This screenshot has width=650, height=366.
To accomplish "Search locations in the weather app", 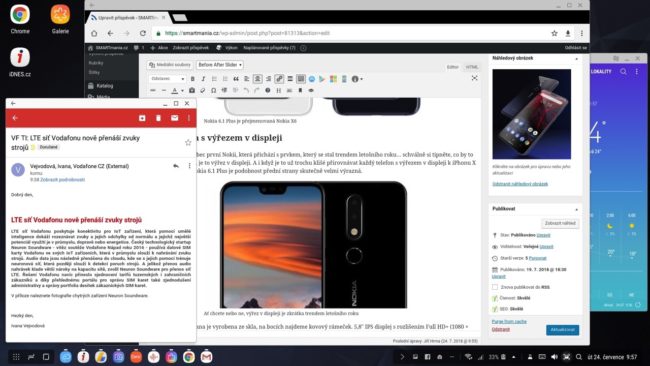I will tap(623, 71).
